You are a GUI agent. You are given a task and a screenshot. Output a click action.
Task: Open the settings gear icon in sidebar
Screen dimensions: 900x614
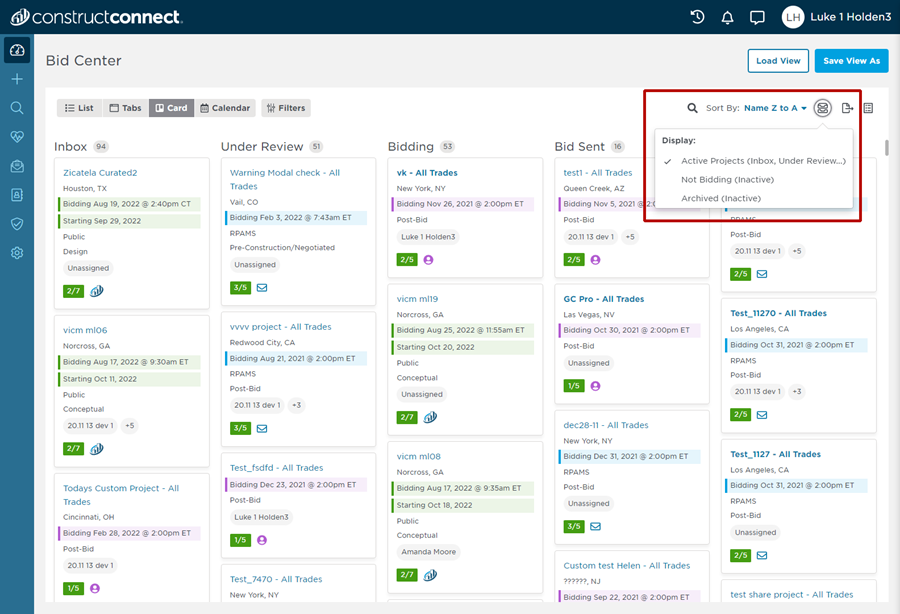click(17, 252)
